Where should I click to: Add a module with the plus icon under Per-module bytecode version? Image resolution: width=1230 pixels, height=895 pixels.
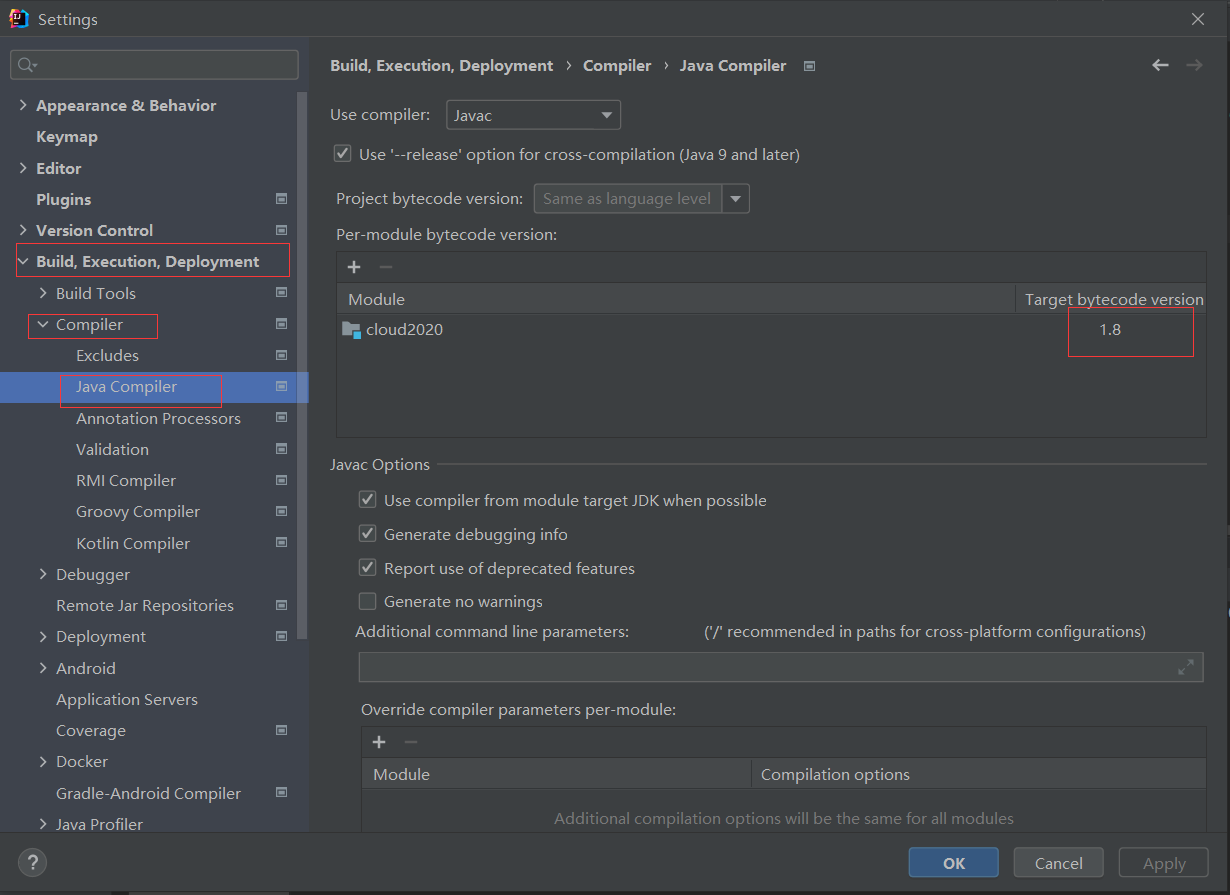354,267
